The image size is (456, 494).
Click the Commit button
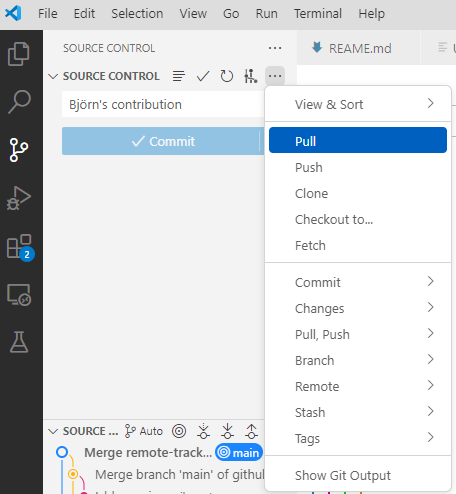tap(161, 141)
